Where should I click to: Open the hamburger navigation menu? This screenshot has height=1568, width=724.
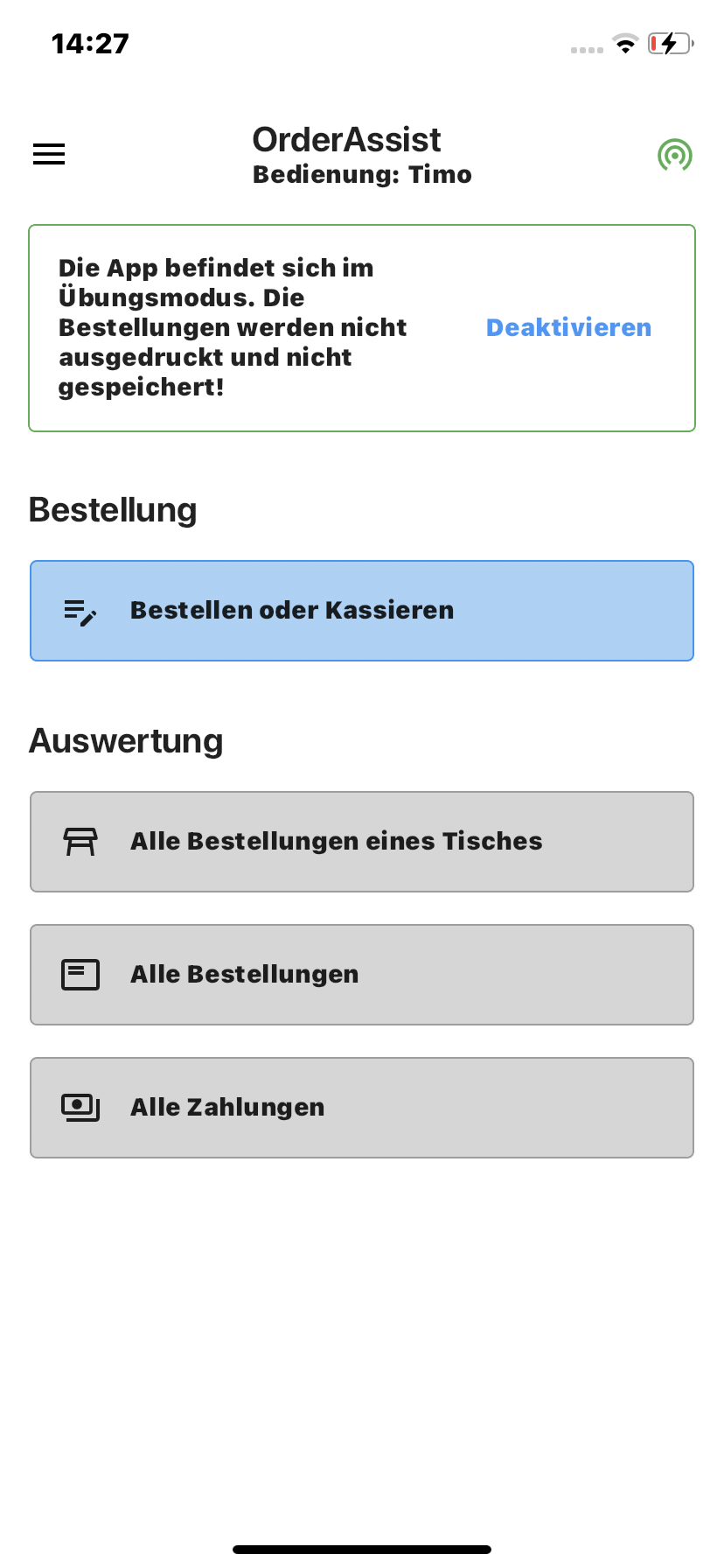[49, 154]
